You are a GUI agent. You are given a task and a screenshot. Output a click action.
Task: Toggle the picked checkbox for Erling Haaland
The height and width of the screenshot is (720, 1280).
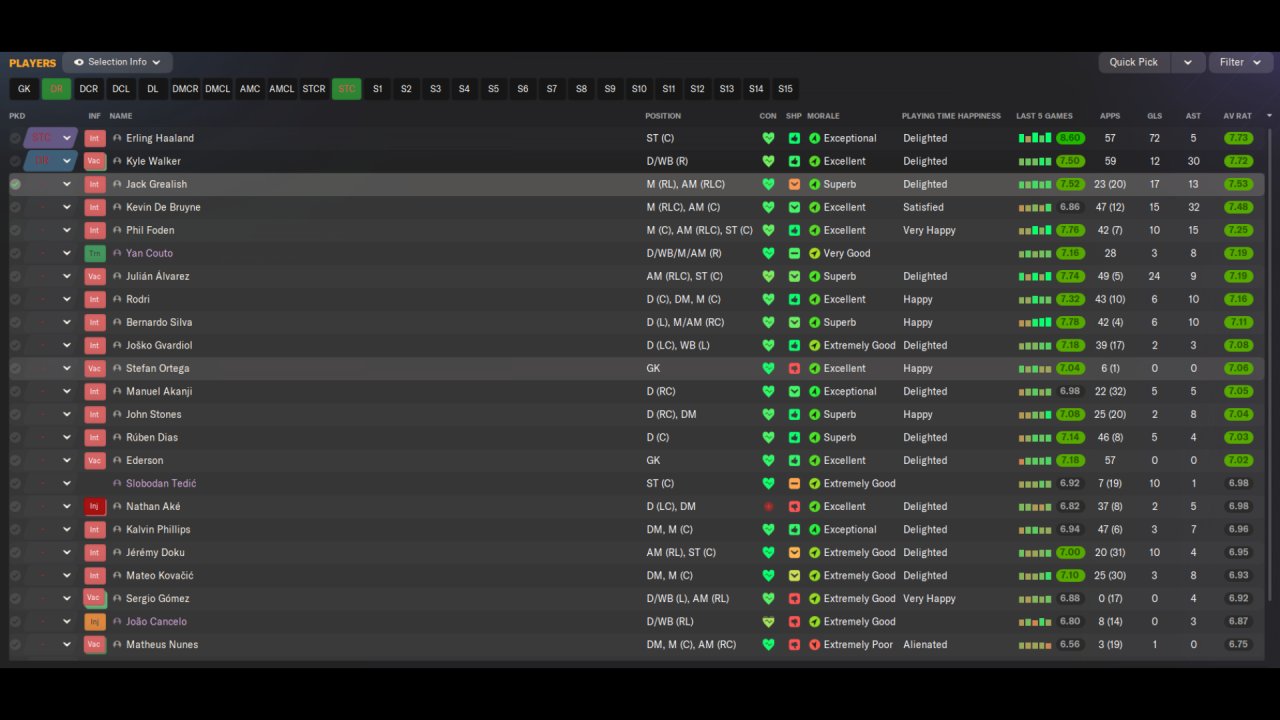click(x=15, y=138)
